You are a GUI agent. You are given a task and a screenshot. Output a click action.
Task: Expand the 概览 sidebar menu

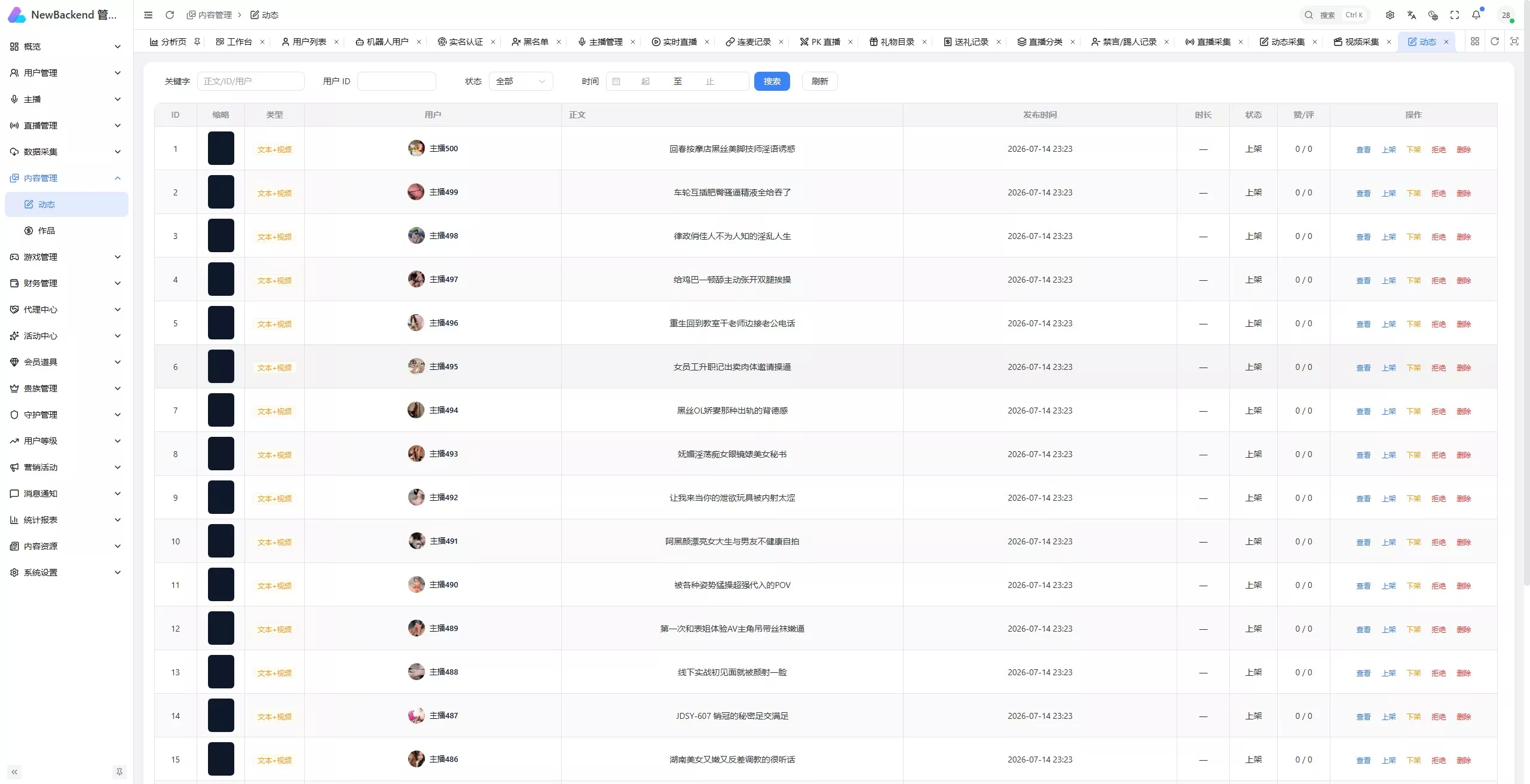(x=66, y=47)
